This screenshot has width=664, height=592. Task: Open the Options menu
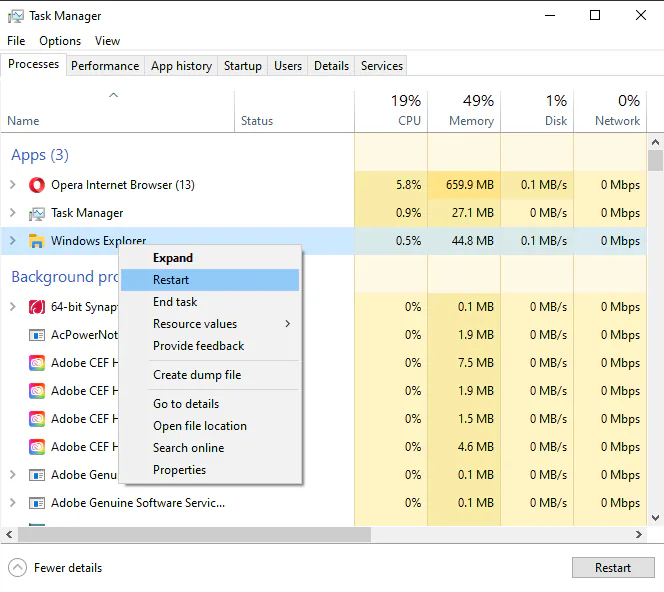(x=60, y=41)
